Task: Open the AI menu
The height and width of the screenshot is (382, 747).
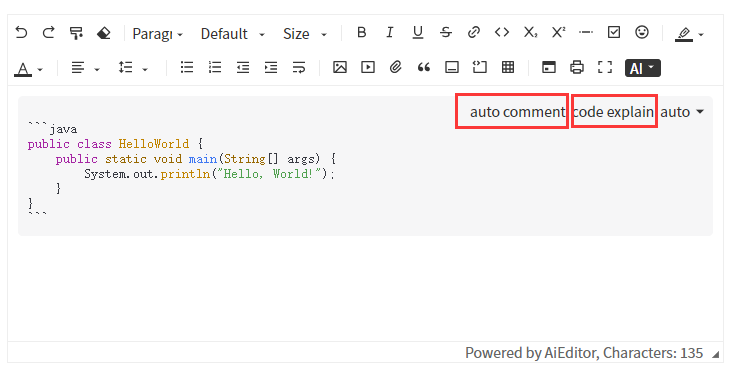Action: click(643, 68)
